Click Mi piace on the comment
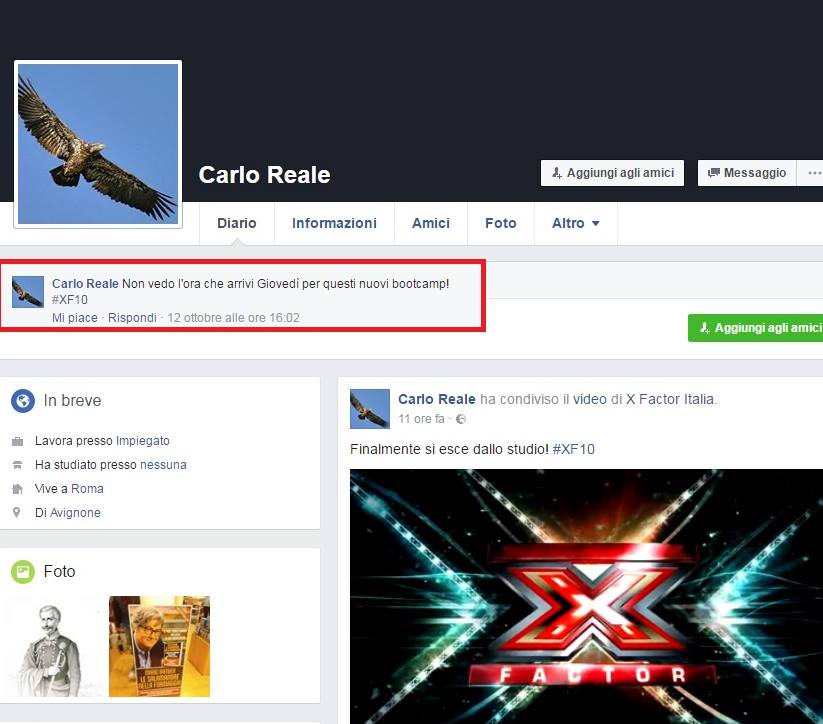Image resolution: width=823 pixels, height=724 pixels. tap(75, 318)
